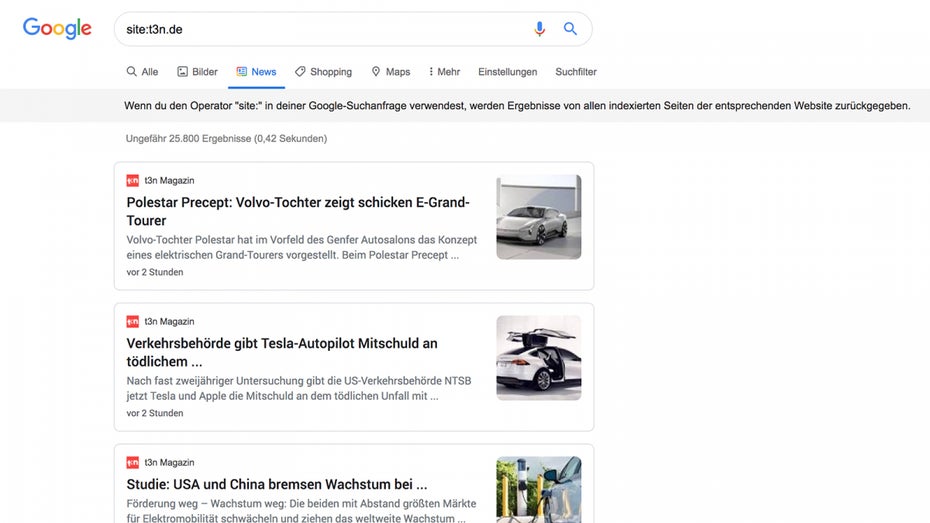The image size is (930, 523).
Task: Click the blue search magnifier button
Action: click(570, 28)
